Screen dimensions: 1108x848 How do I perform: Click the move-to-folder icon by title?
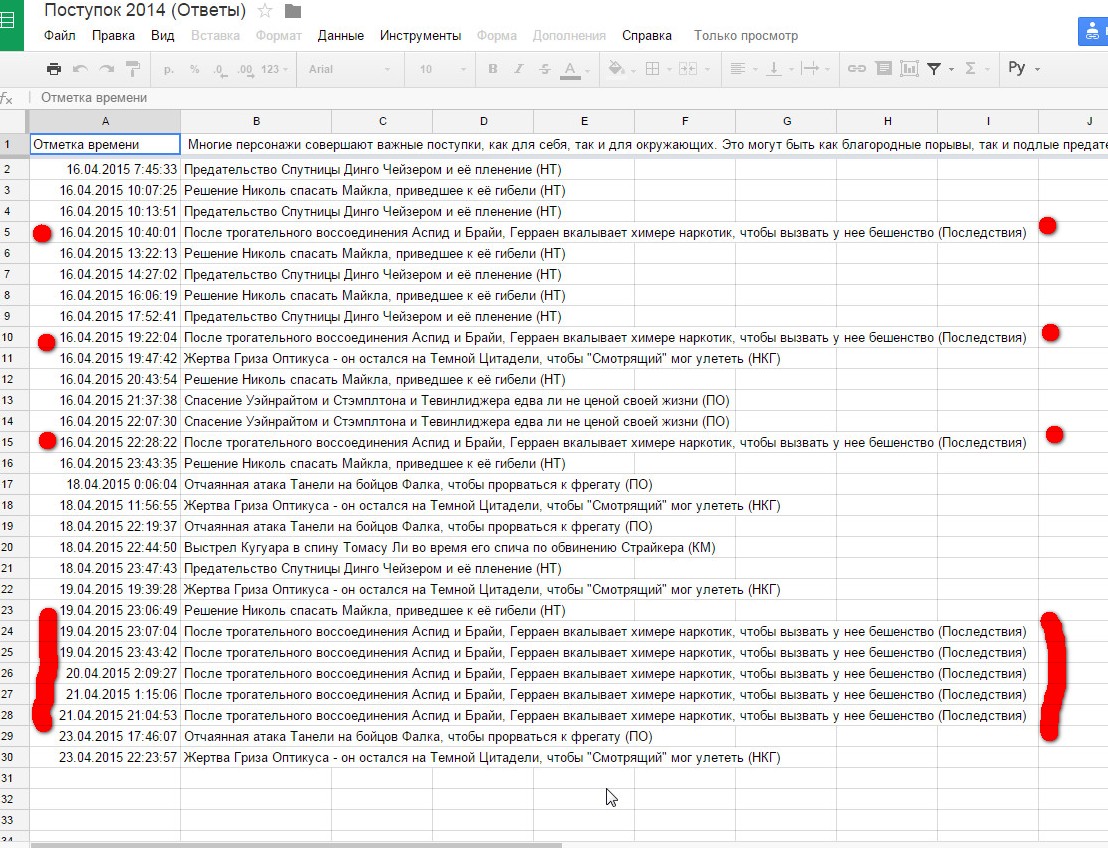coord(293,11)
